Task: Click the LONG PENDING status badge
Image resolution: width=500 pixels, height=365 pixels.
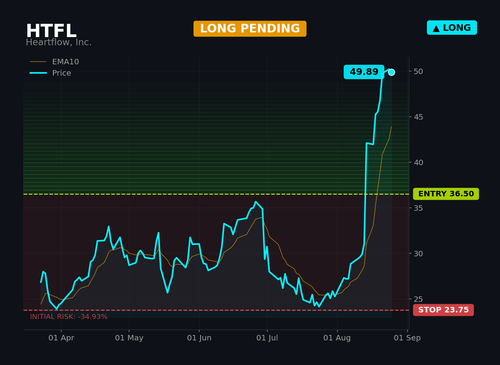Action: [250, 29]
